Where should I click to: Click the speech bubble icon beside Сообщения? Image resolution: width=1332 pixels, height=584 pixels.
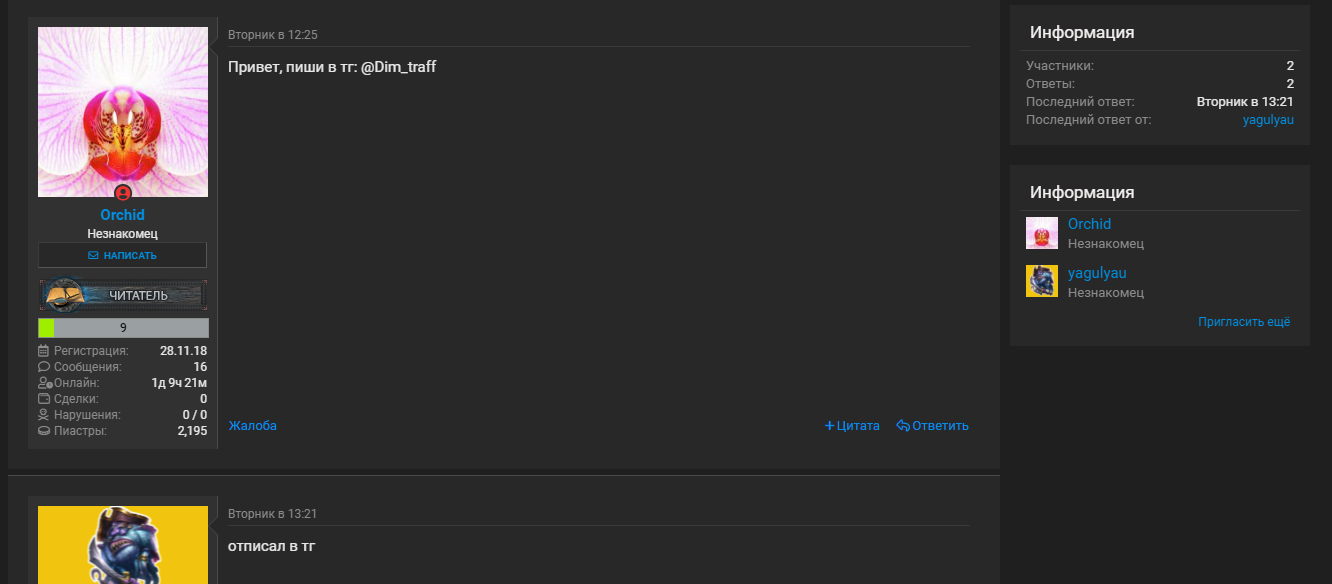coord(44,367)
